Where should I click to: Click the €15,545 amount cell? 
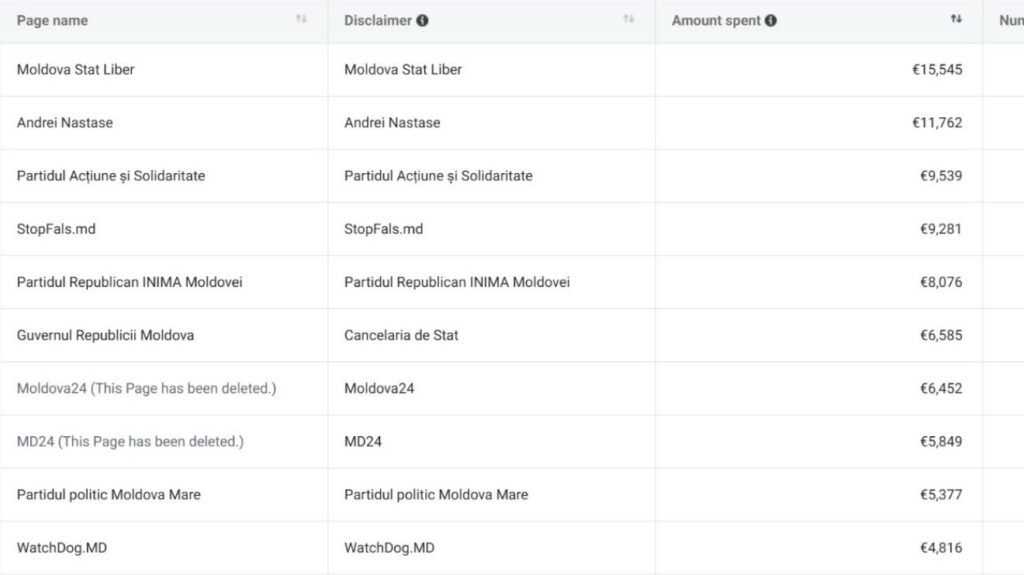[936, 70]
